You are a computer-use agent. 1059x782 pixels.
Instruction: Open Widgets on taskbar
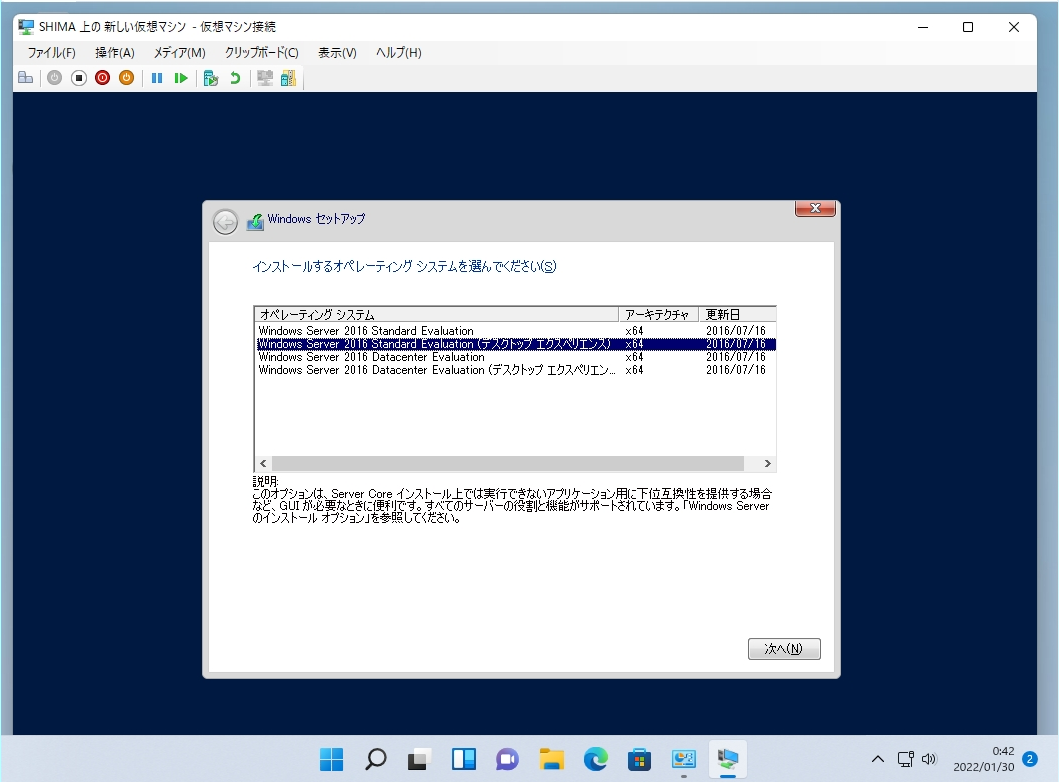(x=463, y=760)
